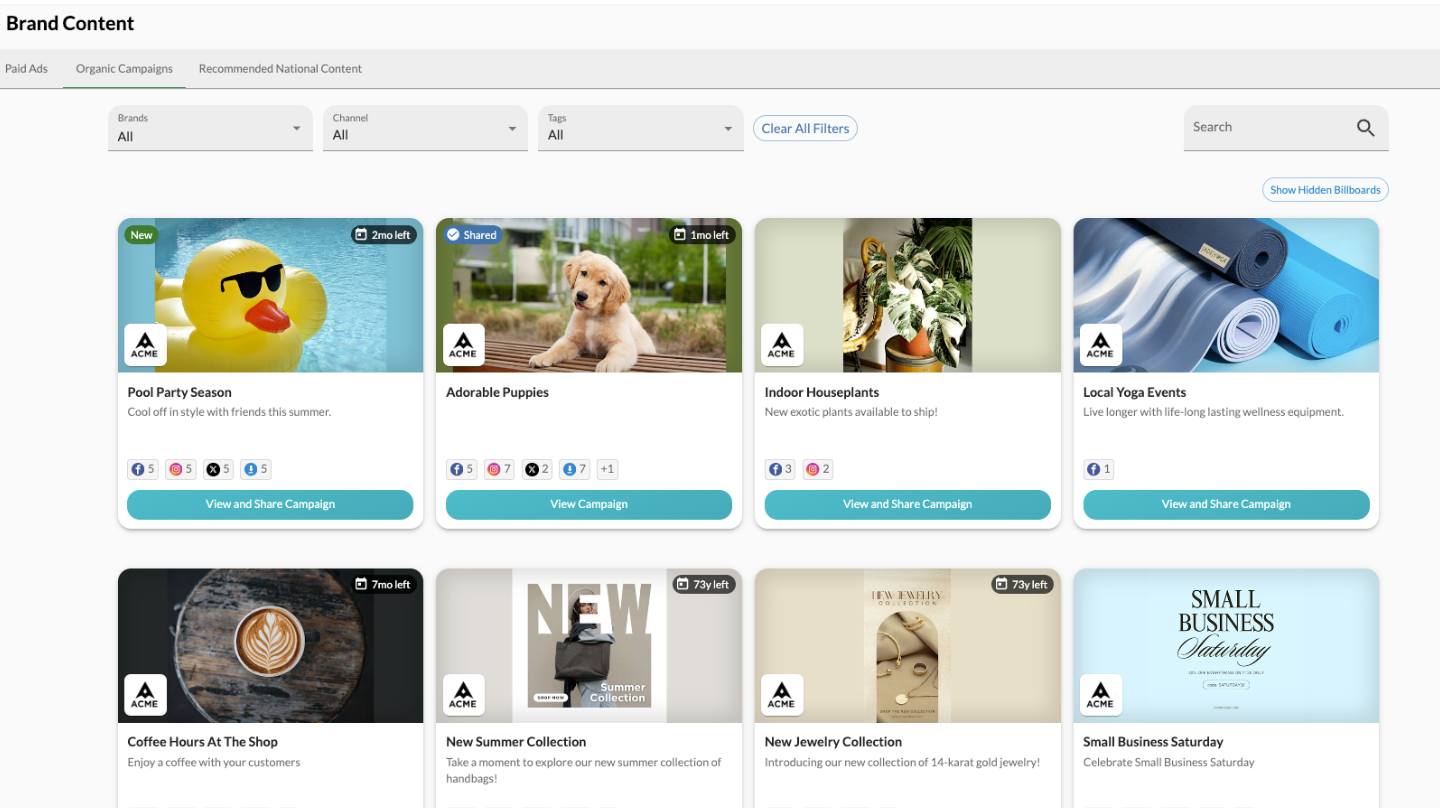
Task: Click ACME logo on Pool Party Season card
Action: (145, 345)
